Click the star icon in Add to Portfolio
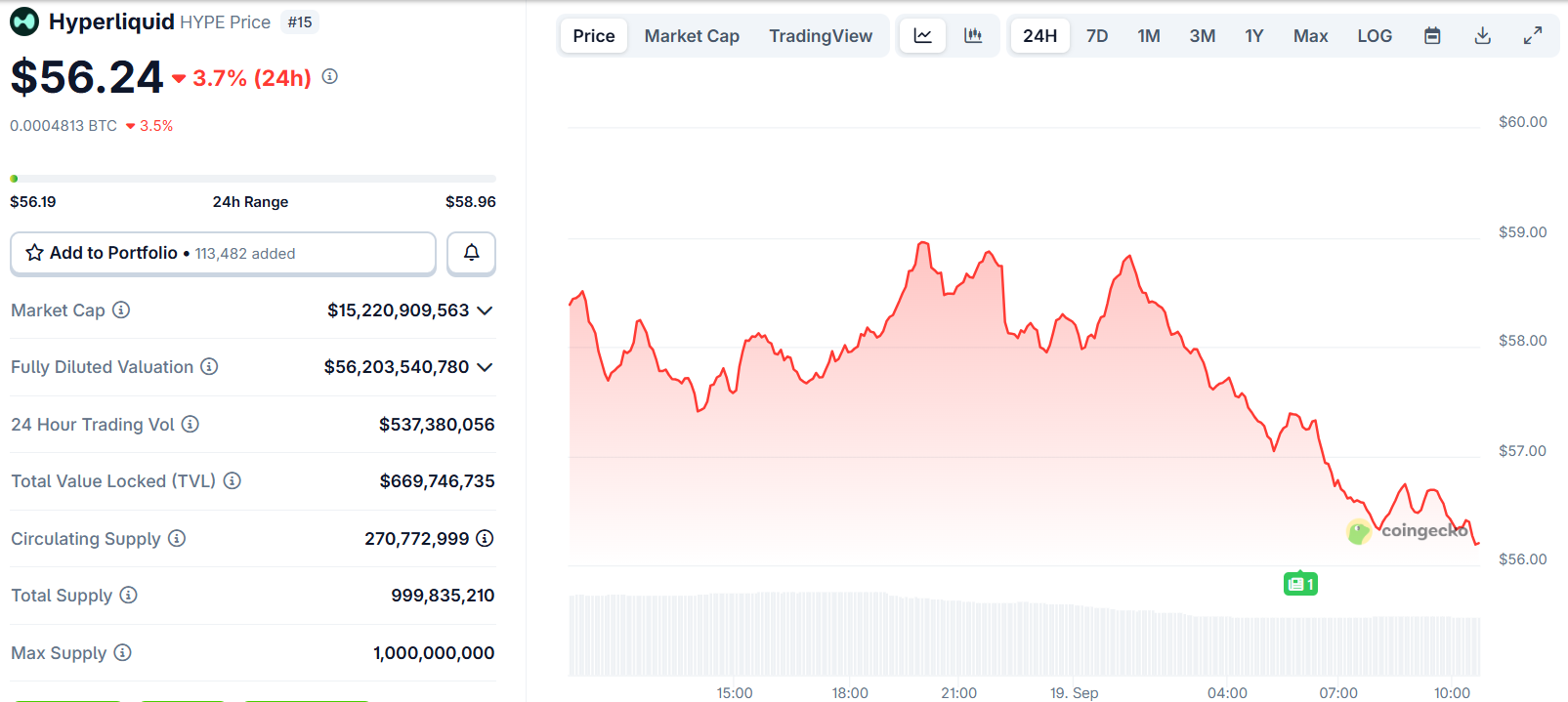Image resolution: width=1568 pixels, height=702 pixels. click(34, 253)
